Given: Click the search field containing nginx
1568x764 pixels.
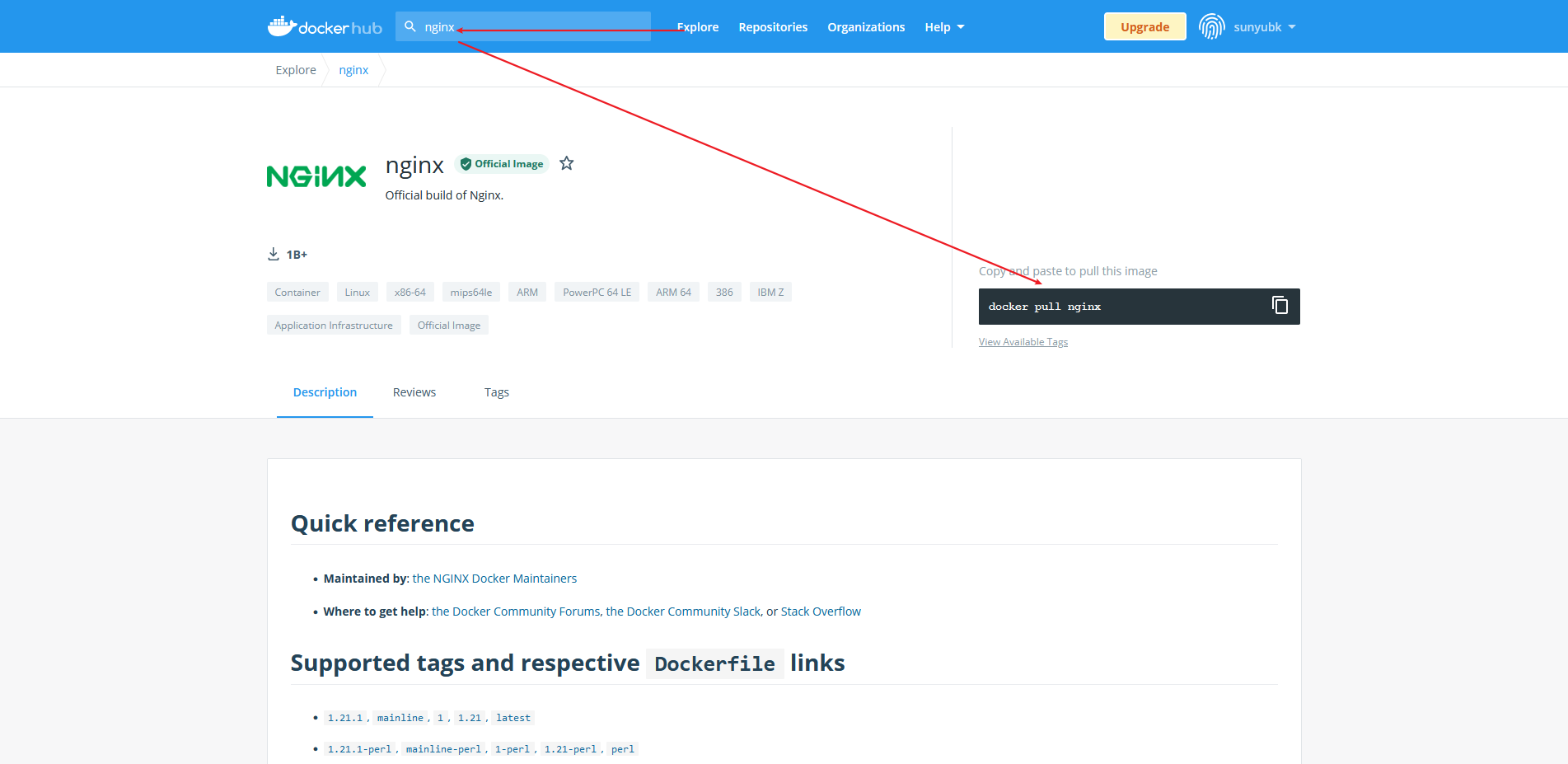Looking at the screenshot, I should pyautogui.click(x=523, y=26).
